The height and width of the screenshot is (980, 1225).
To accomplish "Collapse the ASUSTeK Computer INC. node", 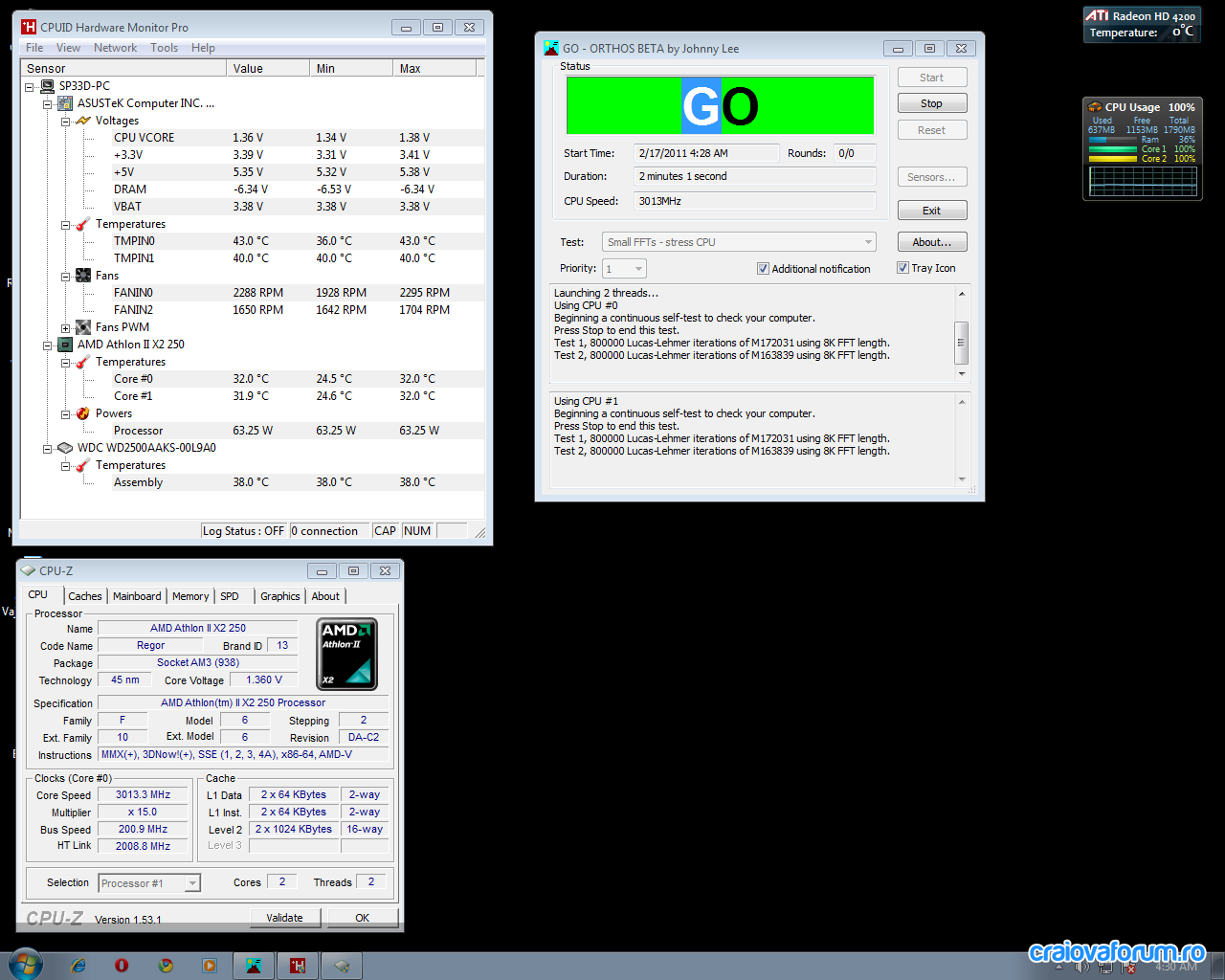I will (47, 104).
